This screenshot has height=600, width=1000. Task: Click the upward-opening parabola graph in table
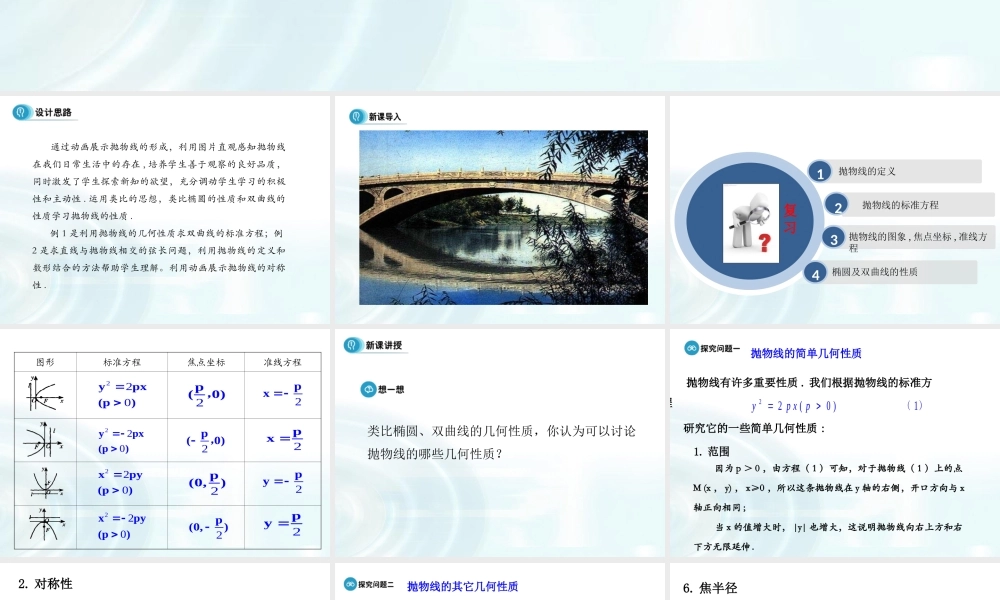click(46, 483)
